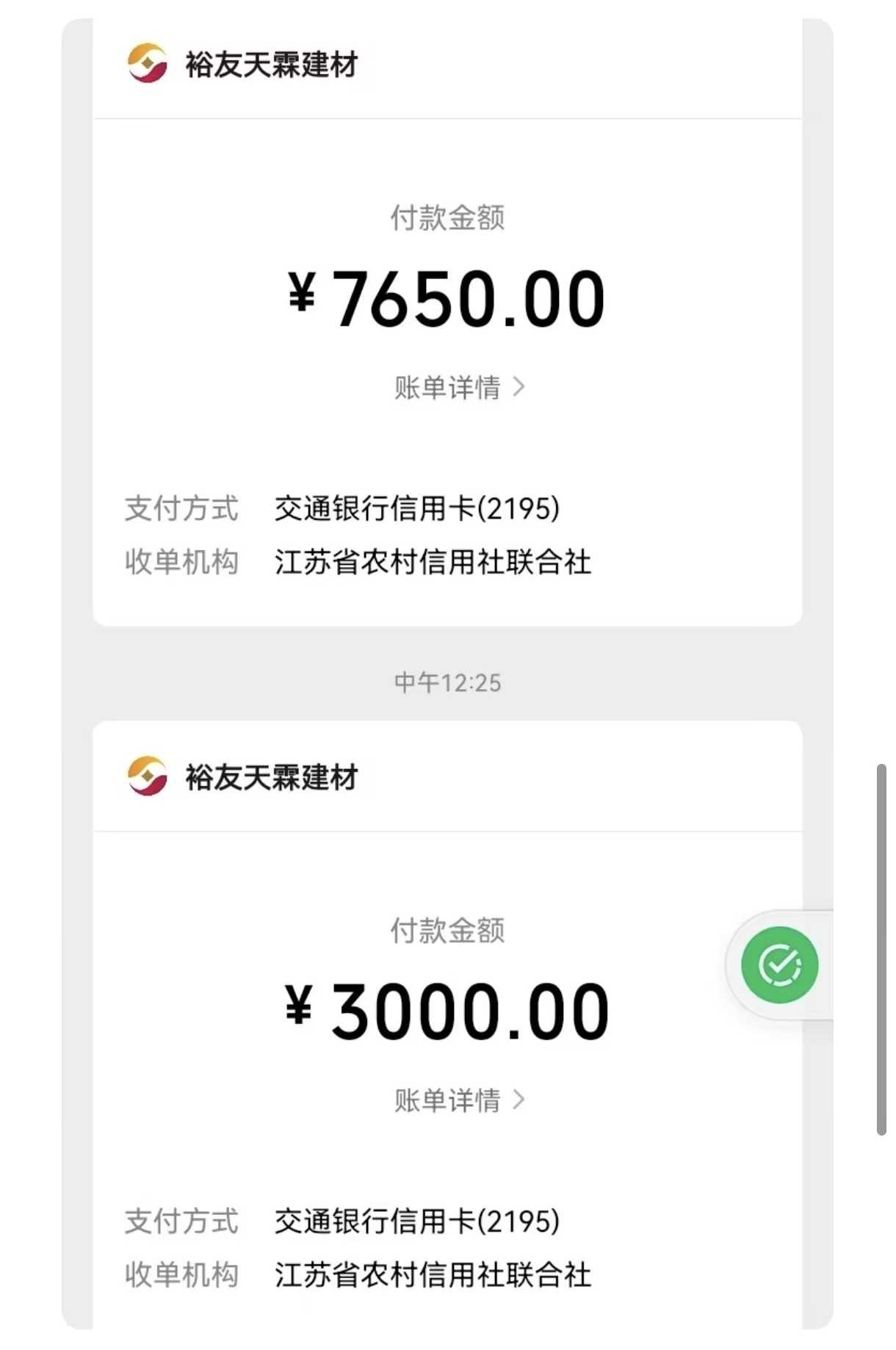Open 账单详情 under the 3000.00 payment
This screenshot has width=896, height=1350.
coord(448,1100)
